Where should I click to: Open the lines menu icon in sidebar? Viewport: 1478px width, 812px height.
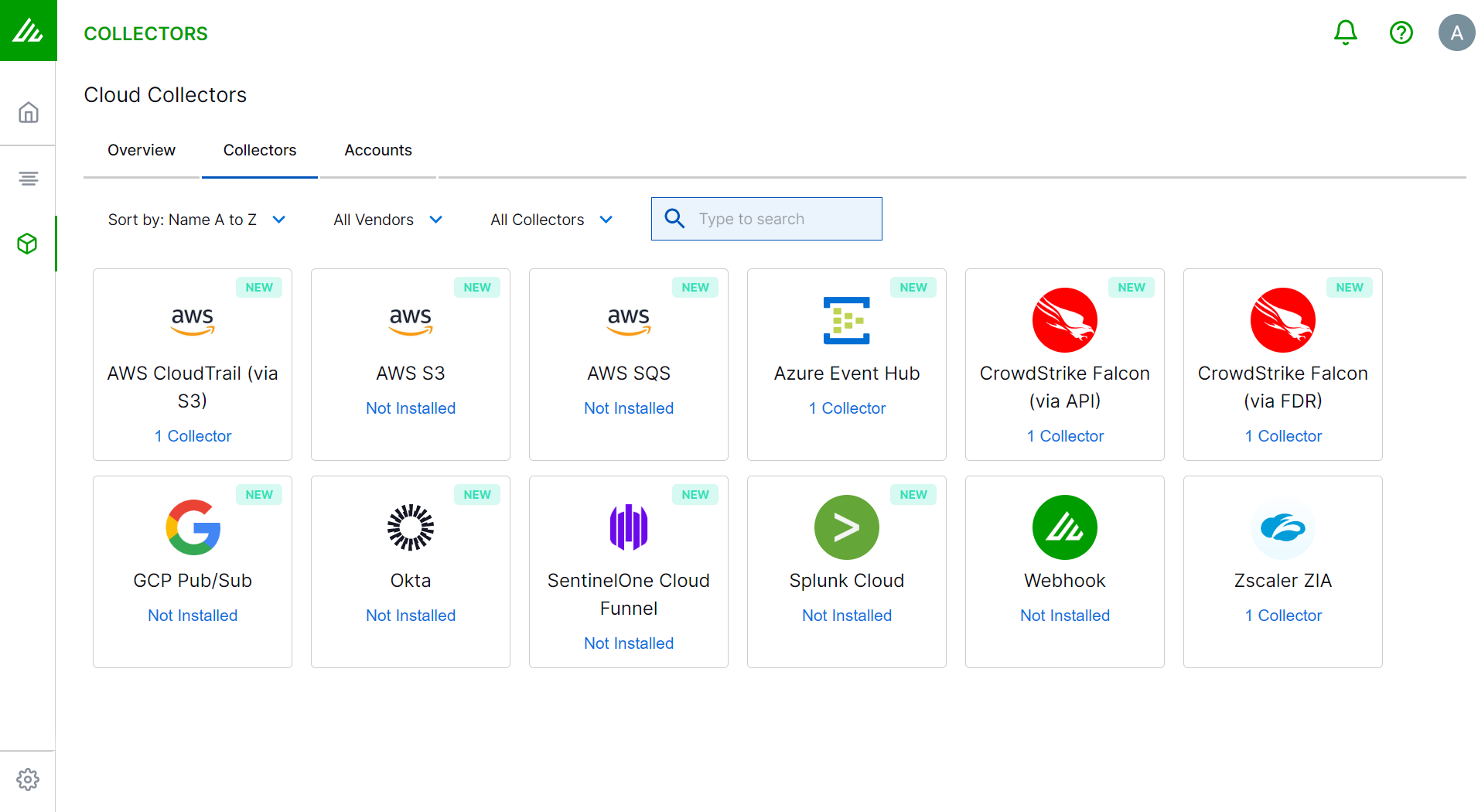(x=29, y=179)
